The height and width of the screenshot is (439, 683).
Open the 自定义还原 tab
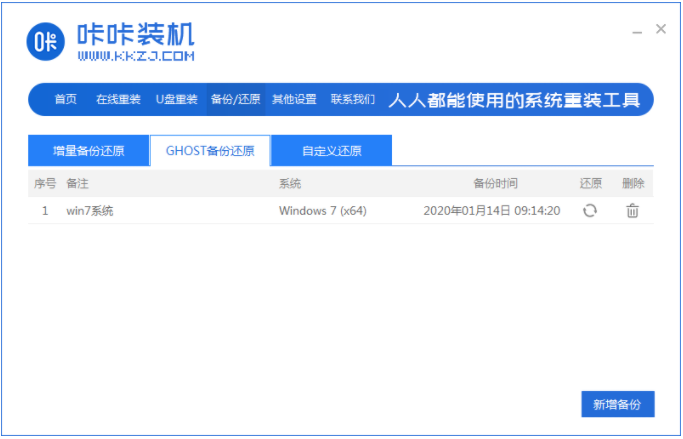coord(331,151)
